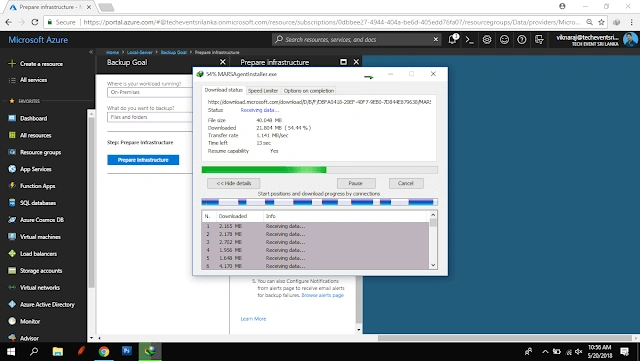Screen dimensions: 640x361
Task: Click Home in the breadcrumb
Action: (112, 52)
